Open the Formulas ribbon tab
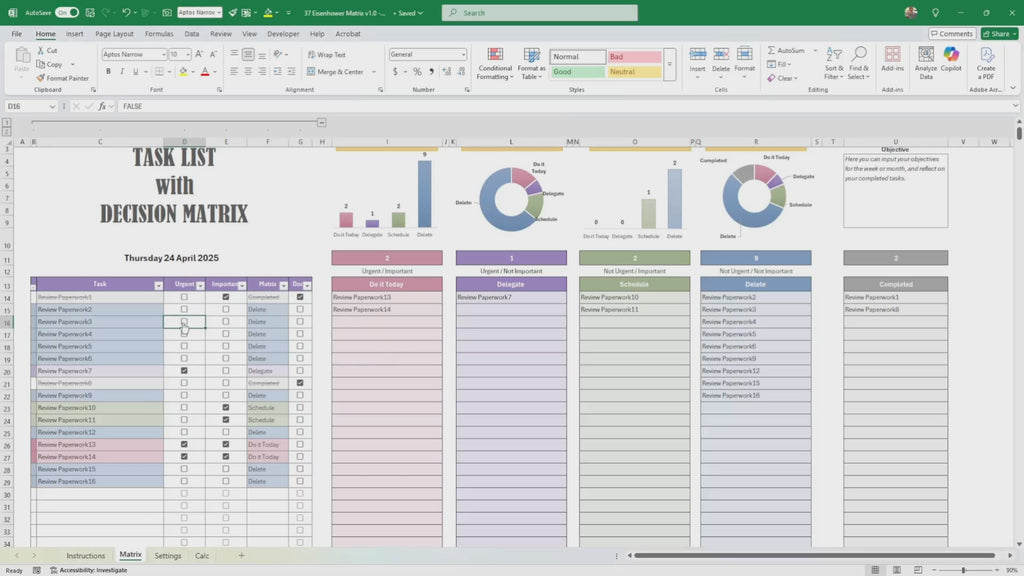 [x=159, y=33]
